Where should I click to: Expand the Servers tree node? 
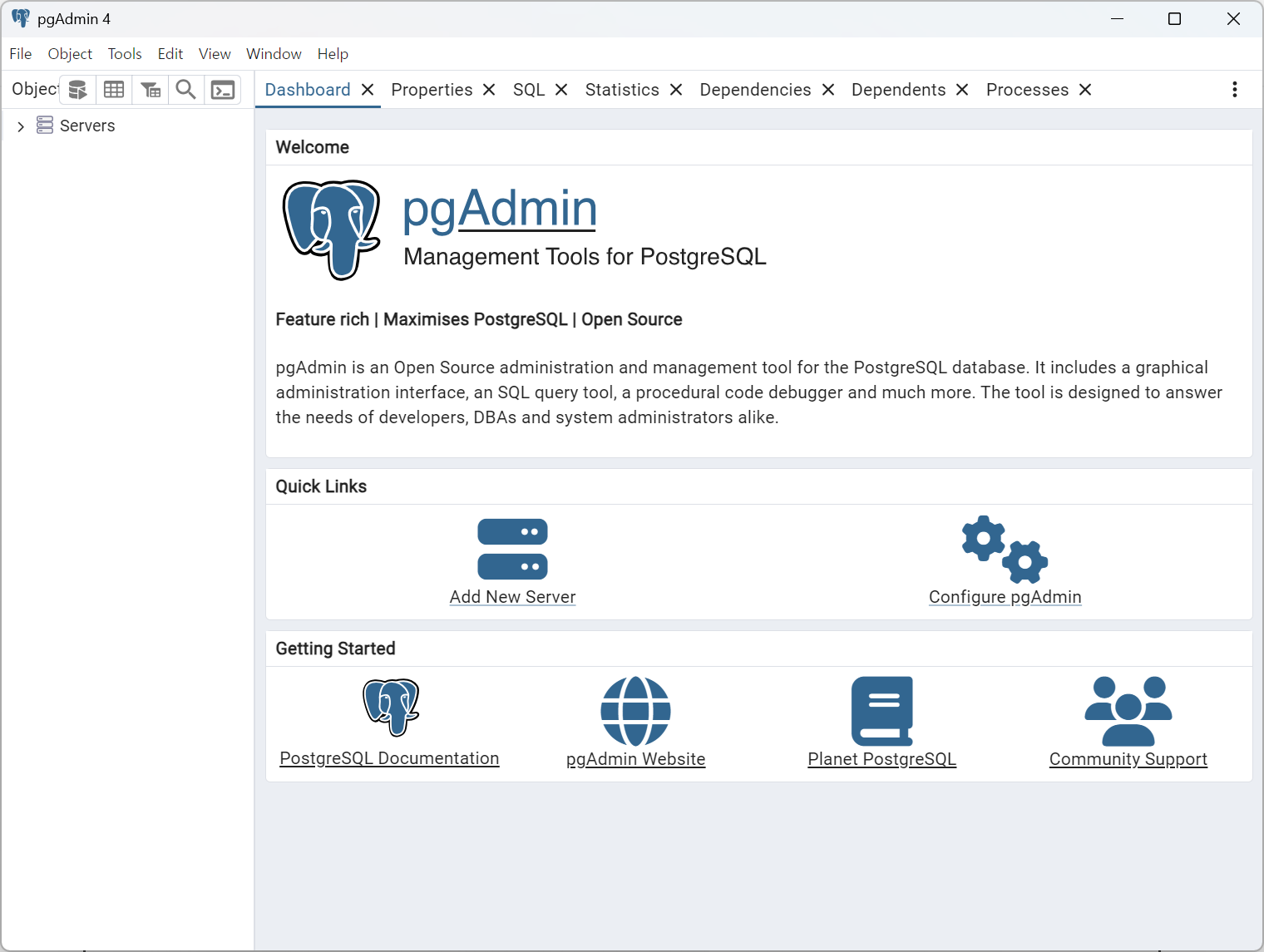tap(21, 126)
